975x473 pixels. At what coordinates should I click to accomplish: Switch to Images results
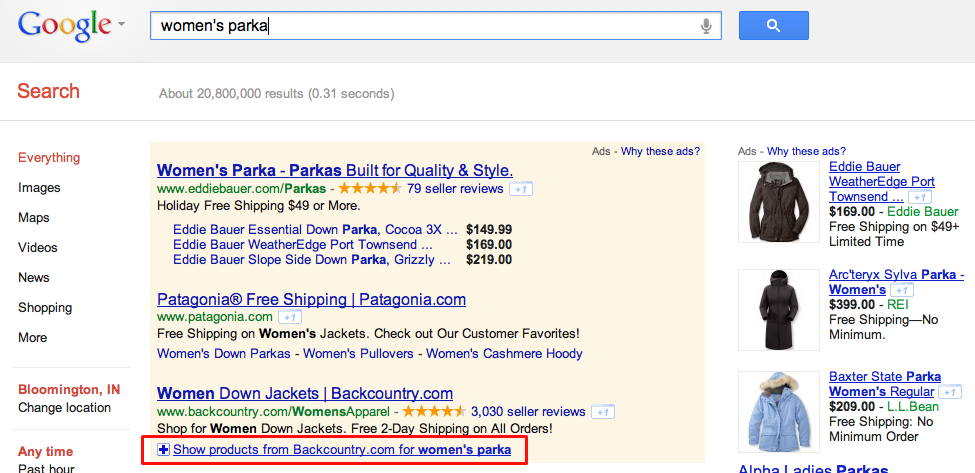click(39, 187)
